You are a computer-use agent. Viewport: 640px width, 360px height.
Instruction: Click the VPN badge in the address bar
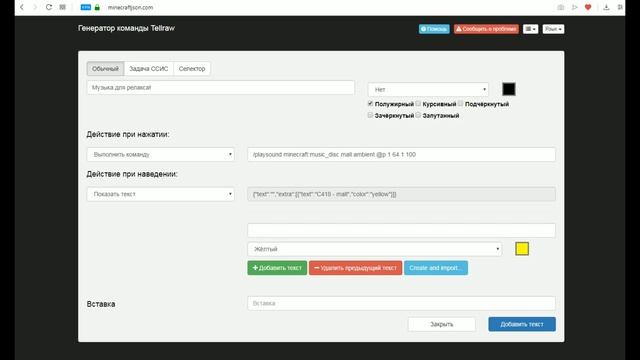coord(86,7)
